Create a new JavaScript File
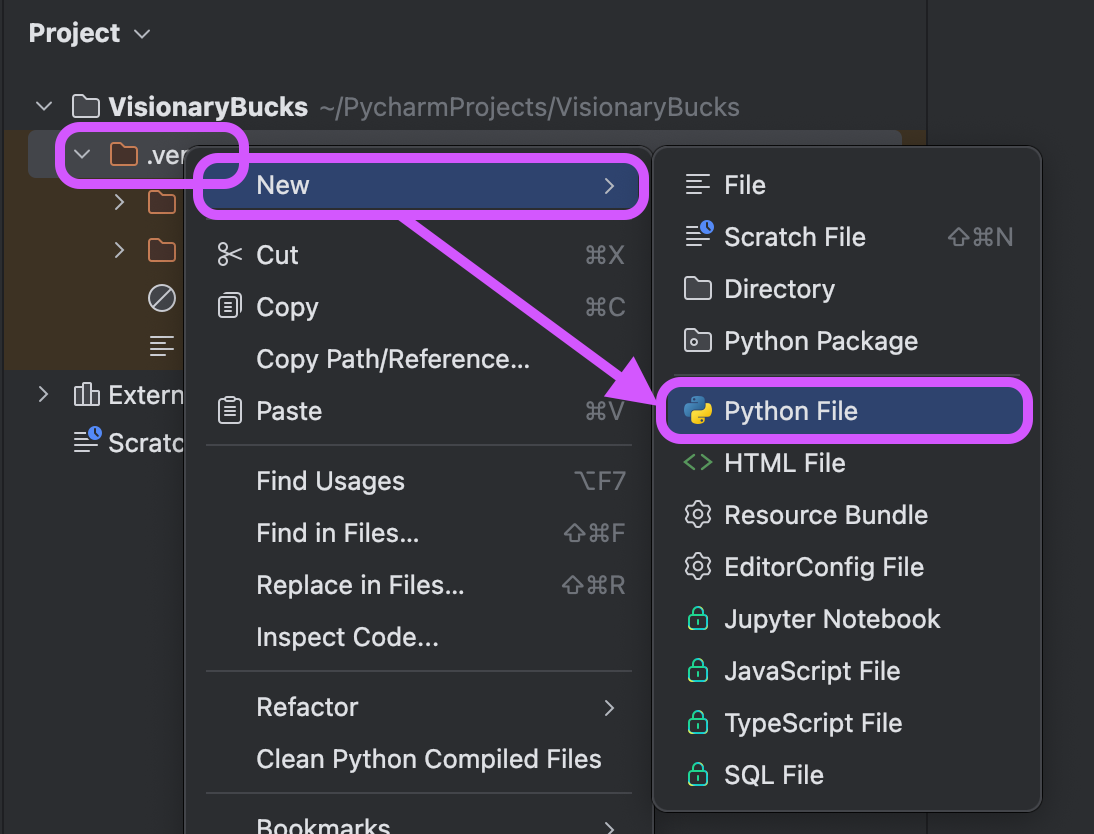The width and height of the screenshot is (1094, 834). coord(810,670)
